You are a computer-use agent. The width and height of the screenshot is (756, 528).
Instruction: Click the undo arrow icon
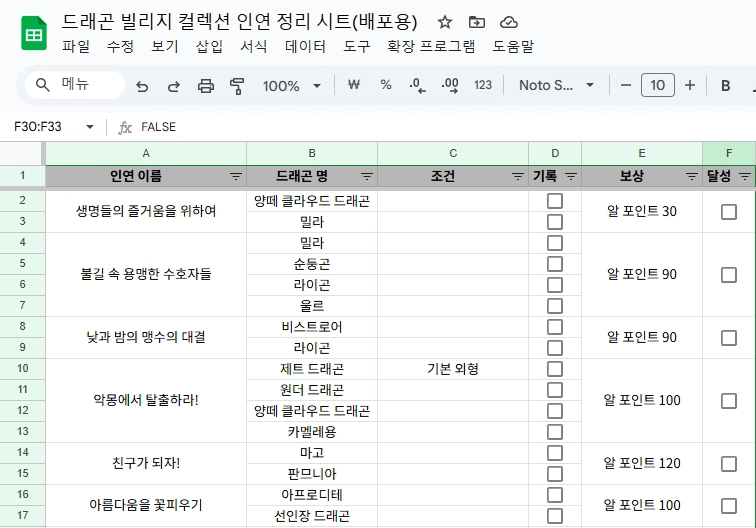click(x=142, y=86)
